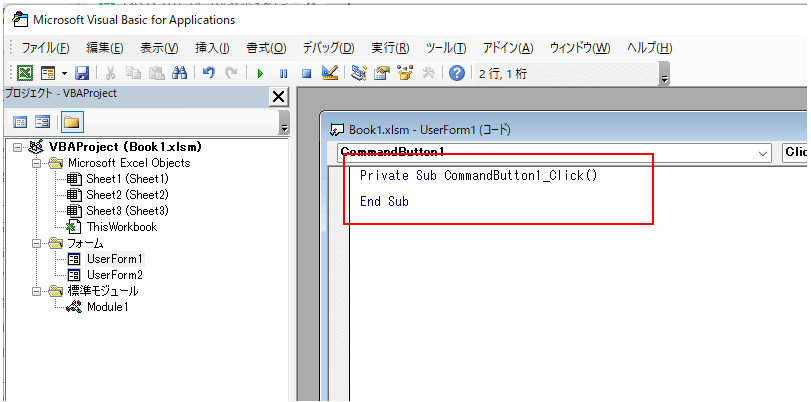Open the 表示(V) menu
811x402 pixels.
pyautogui.click(x=159, y=48)
